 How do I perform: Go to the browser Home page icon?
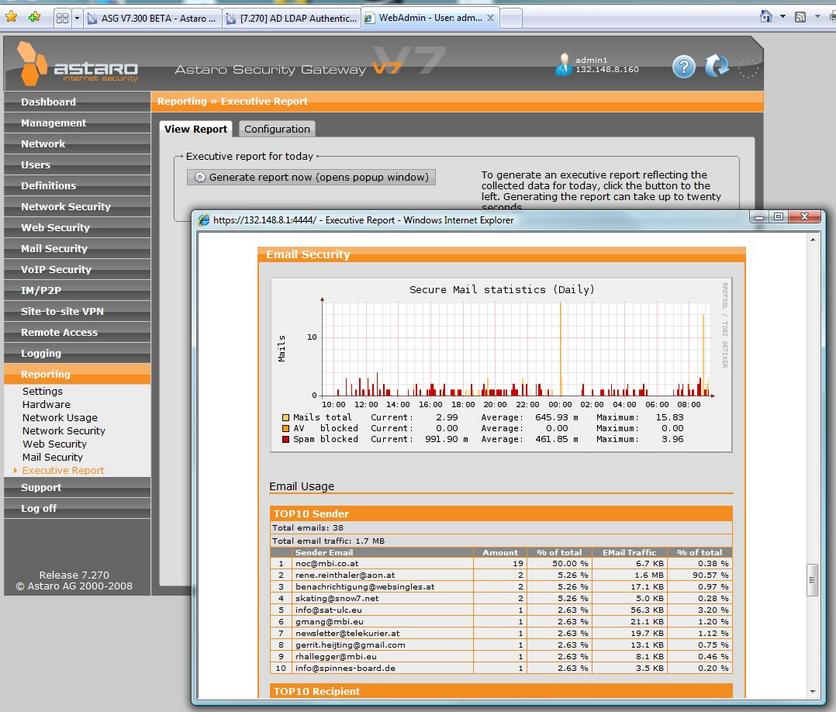click(x=766, y=17)
